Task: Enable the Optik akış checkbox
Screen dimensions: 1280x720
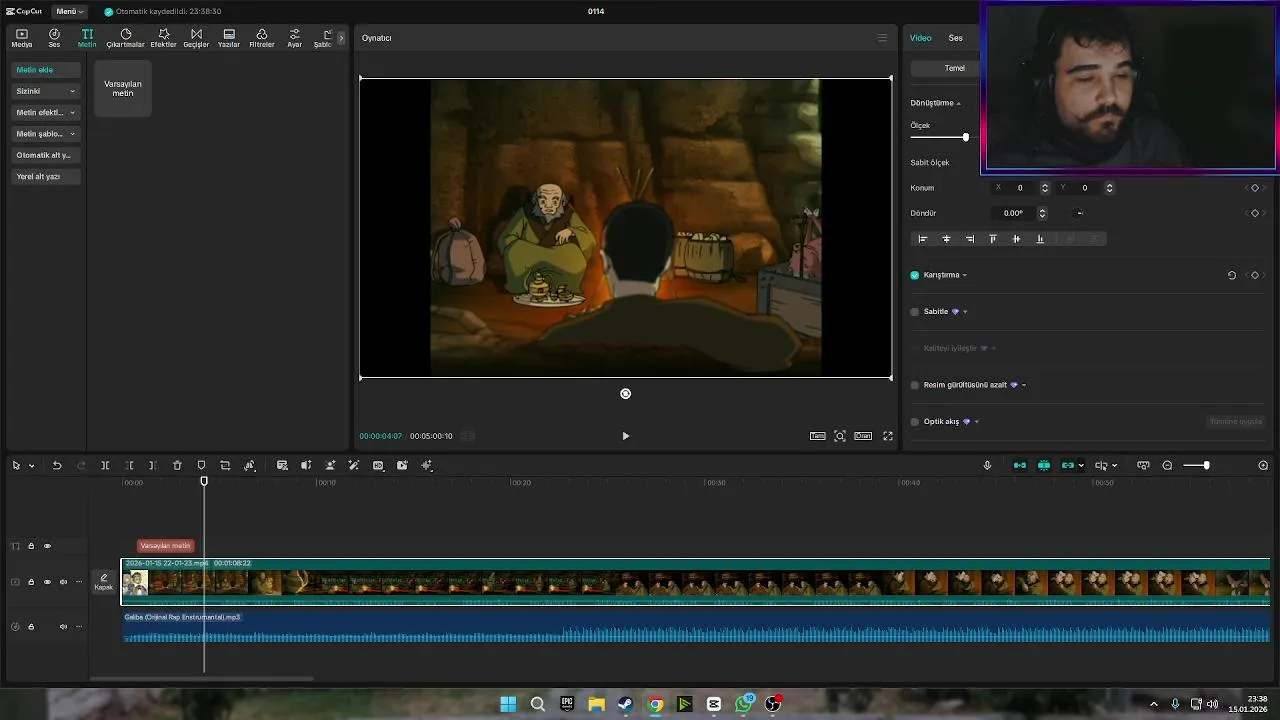Action: click(915, 422)
